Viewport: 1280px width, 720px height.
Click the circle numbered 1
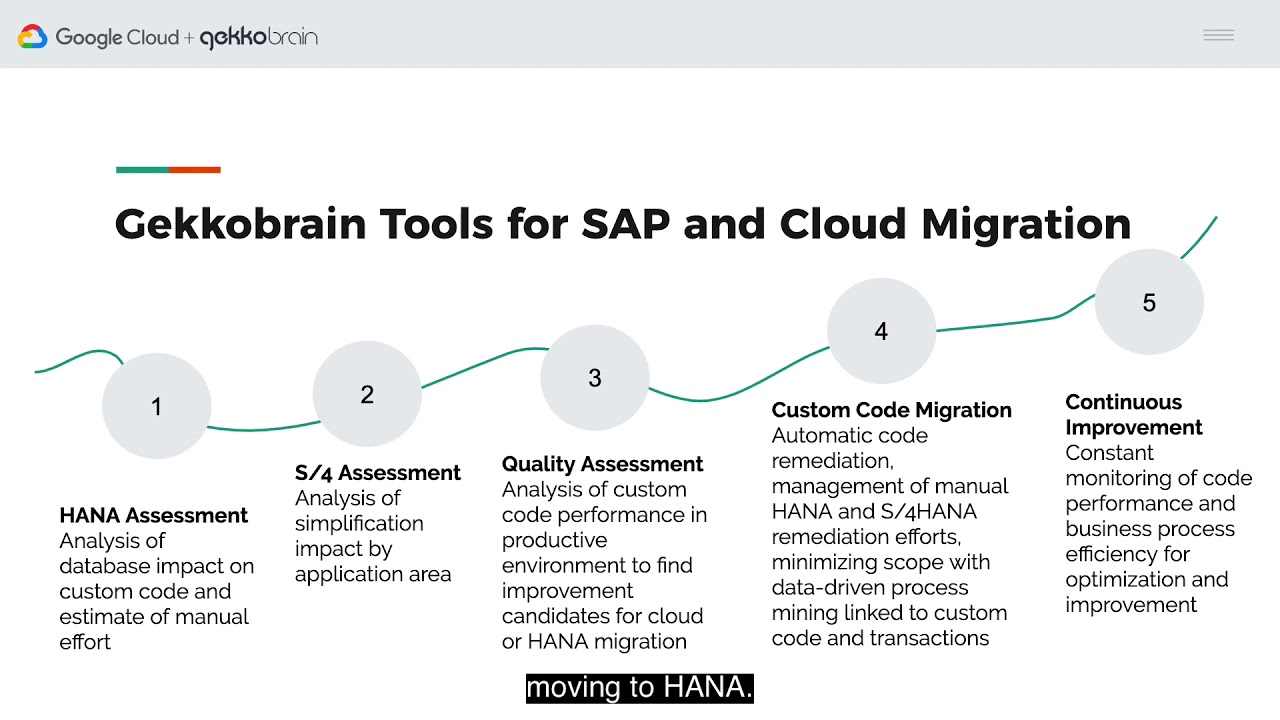tap(157, 406)
